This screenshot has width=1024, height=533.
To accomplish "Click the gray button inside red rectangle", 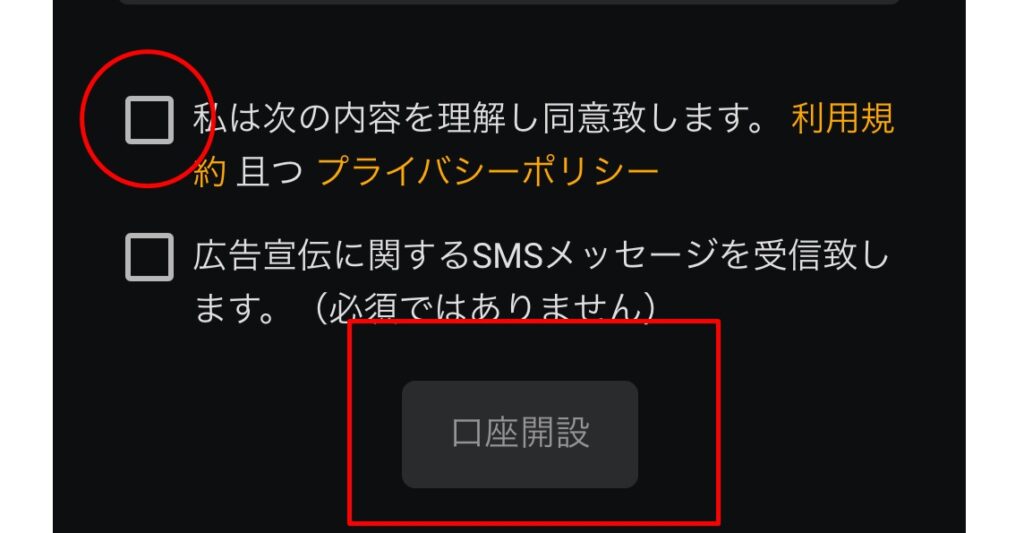I will 520,434.
